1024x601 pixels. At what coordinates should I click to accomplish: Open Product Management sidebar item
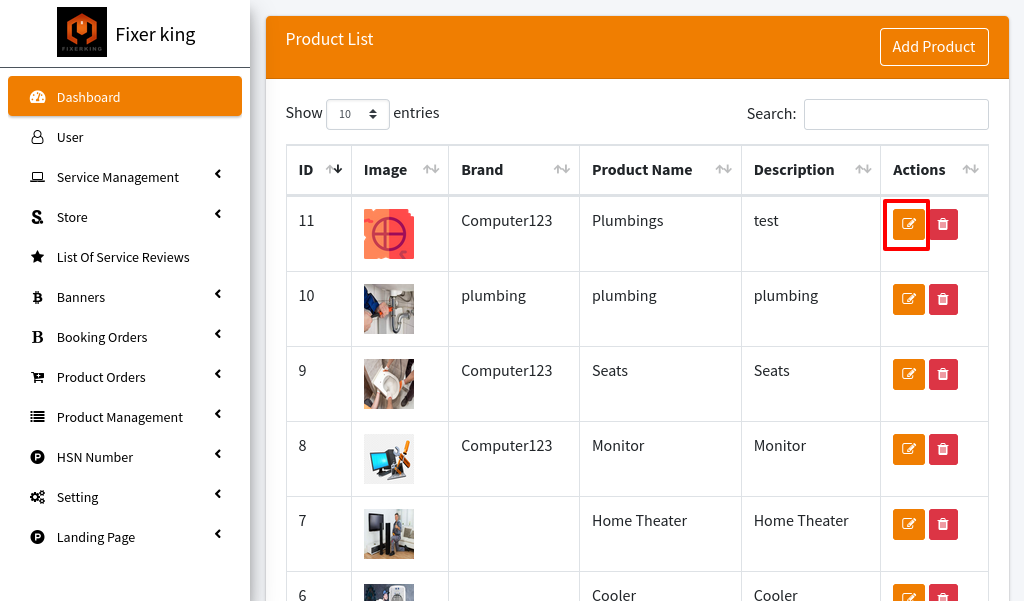[x=125, y=417]
